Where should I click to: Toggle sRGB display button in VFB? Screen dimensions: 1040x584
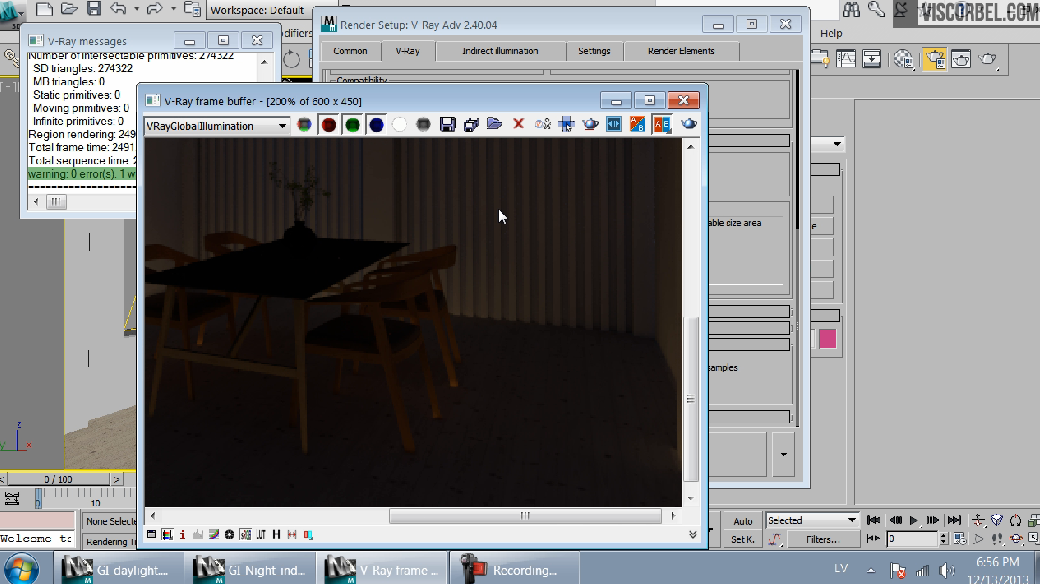tap(245, 534)
